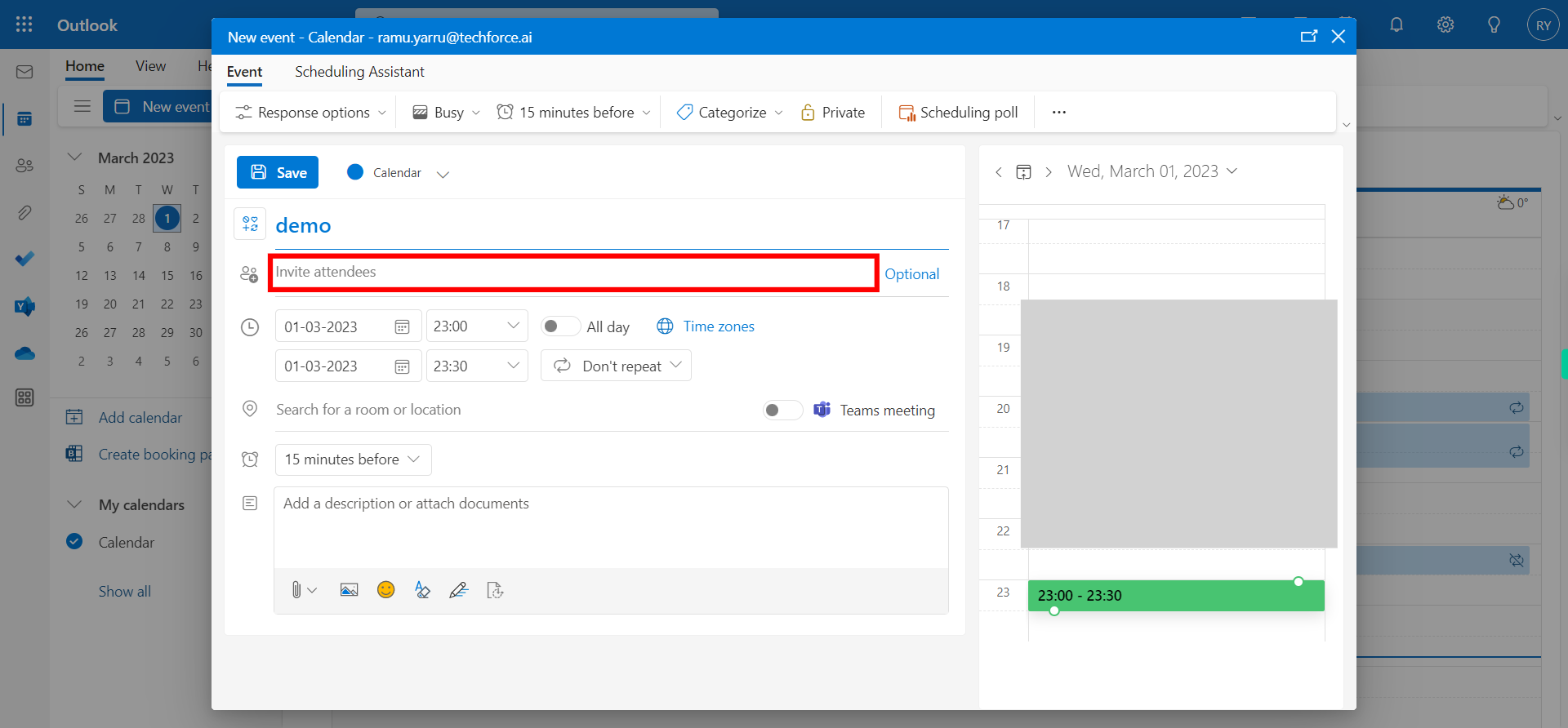
Task: Open more options ellipsis in toolbar
Action: pyautogui.click(x=1059, y=112)
